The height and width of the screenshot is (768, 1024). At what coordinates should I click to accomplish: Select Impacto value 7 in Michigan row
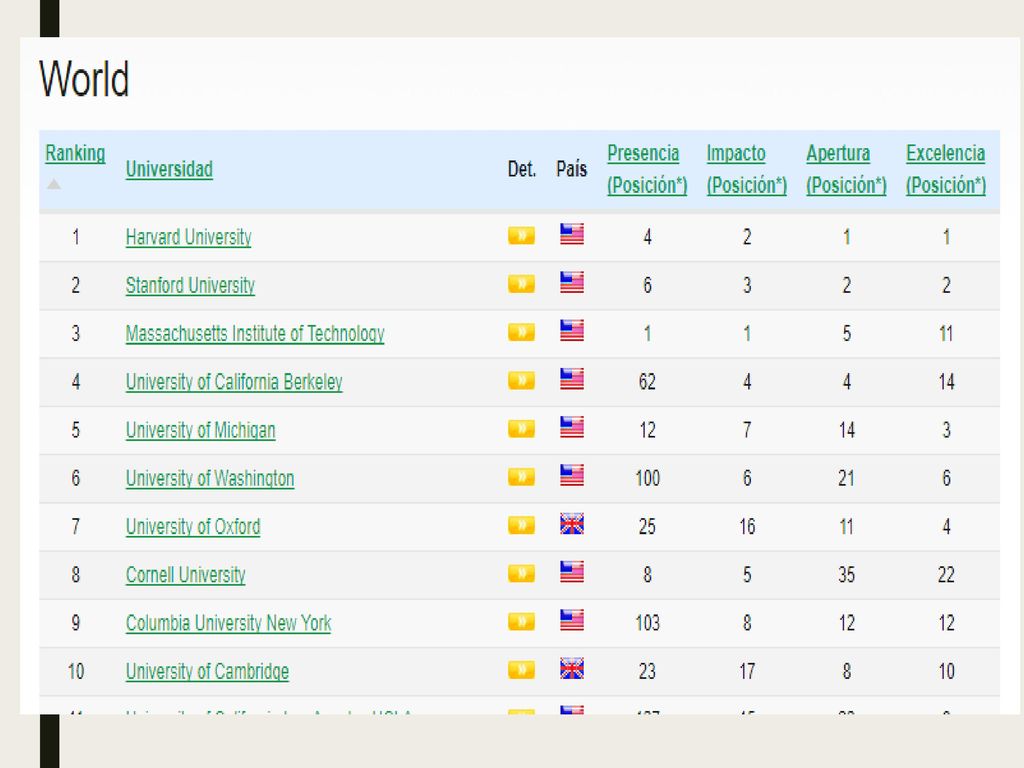point(747,430)
